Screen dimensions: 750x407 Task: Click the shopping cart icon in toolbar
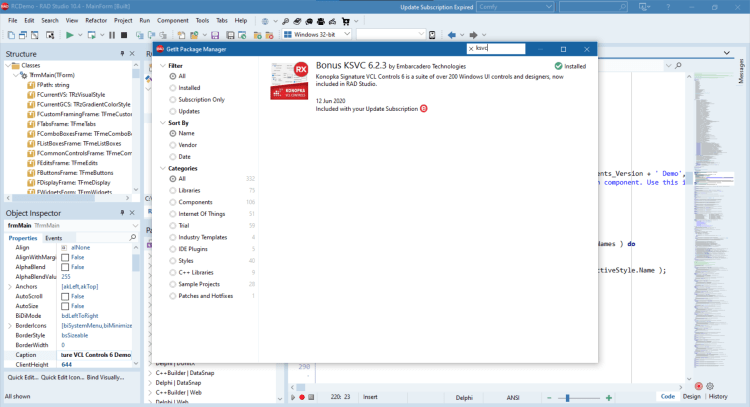pyautogui.click(x=345, y=21)
